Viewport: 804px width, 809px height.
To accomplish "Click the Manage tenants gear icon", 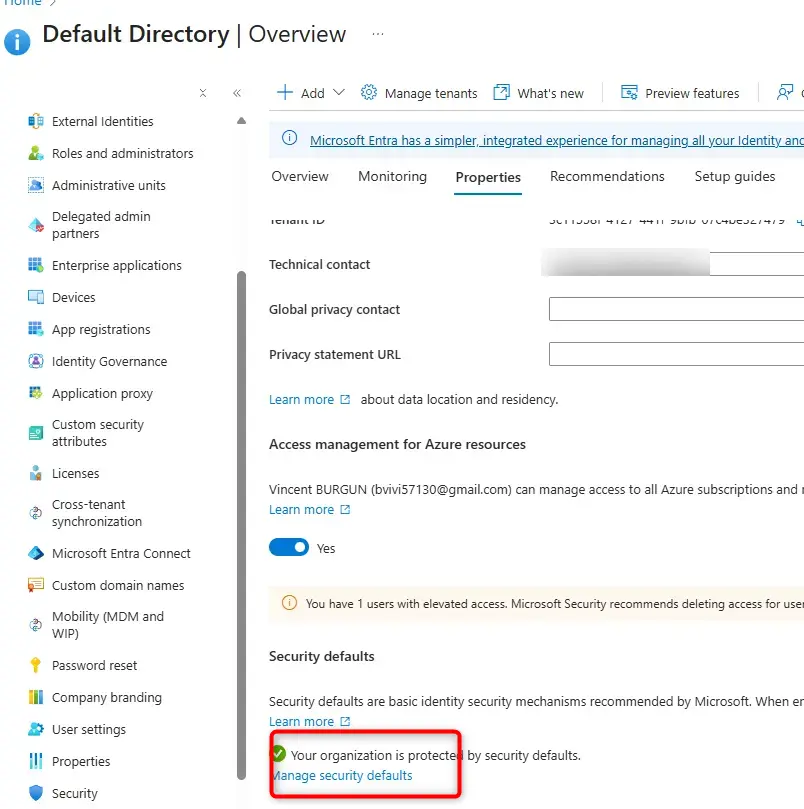I will click(x=369, y=92).
